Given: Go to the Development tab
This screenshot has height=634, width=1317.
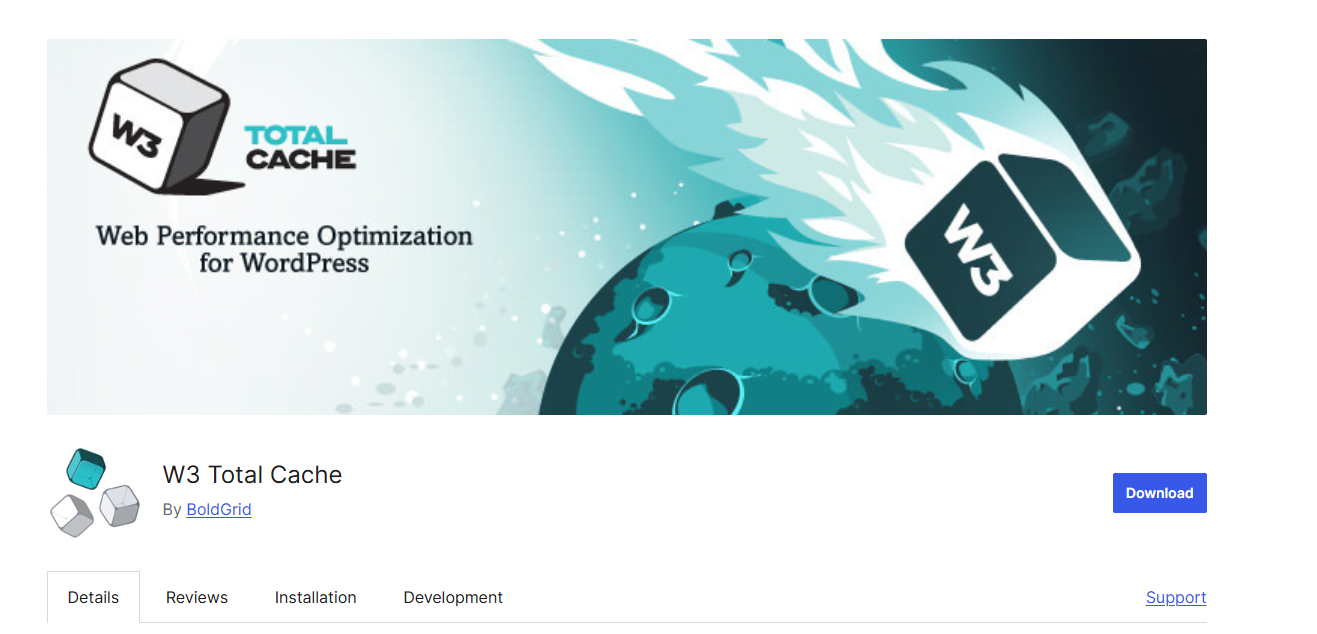Looking at the screenshot, I should pos(453,597).
